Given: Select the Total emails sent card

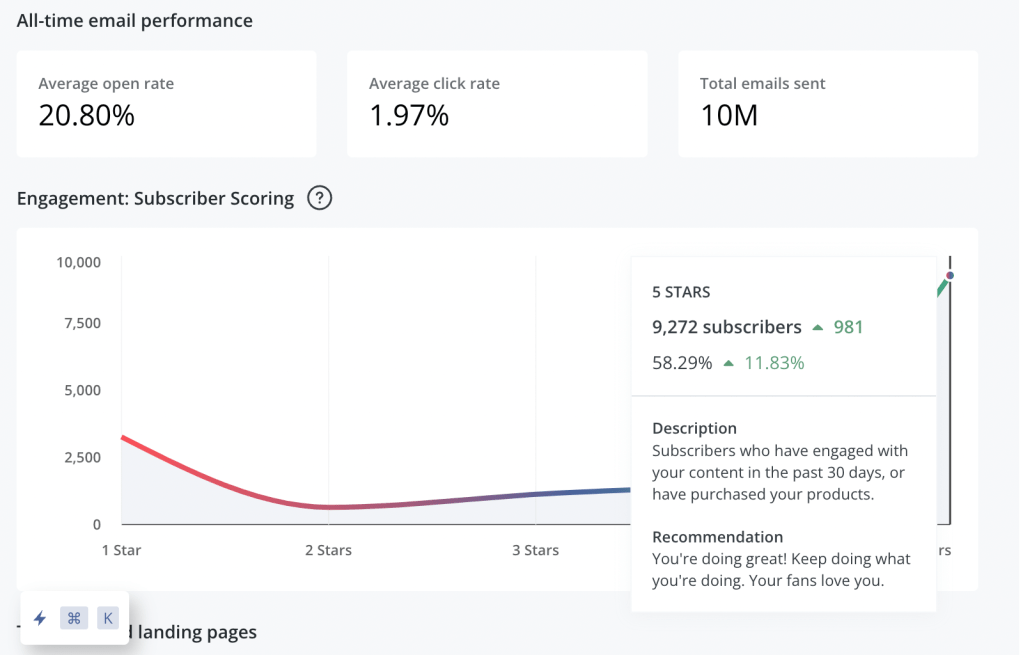Looking at the screenshot, I should (x=827, y=104).
